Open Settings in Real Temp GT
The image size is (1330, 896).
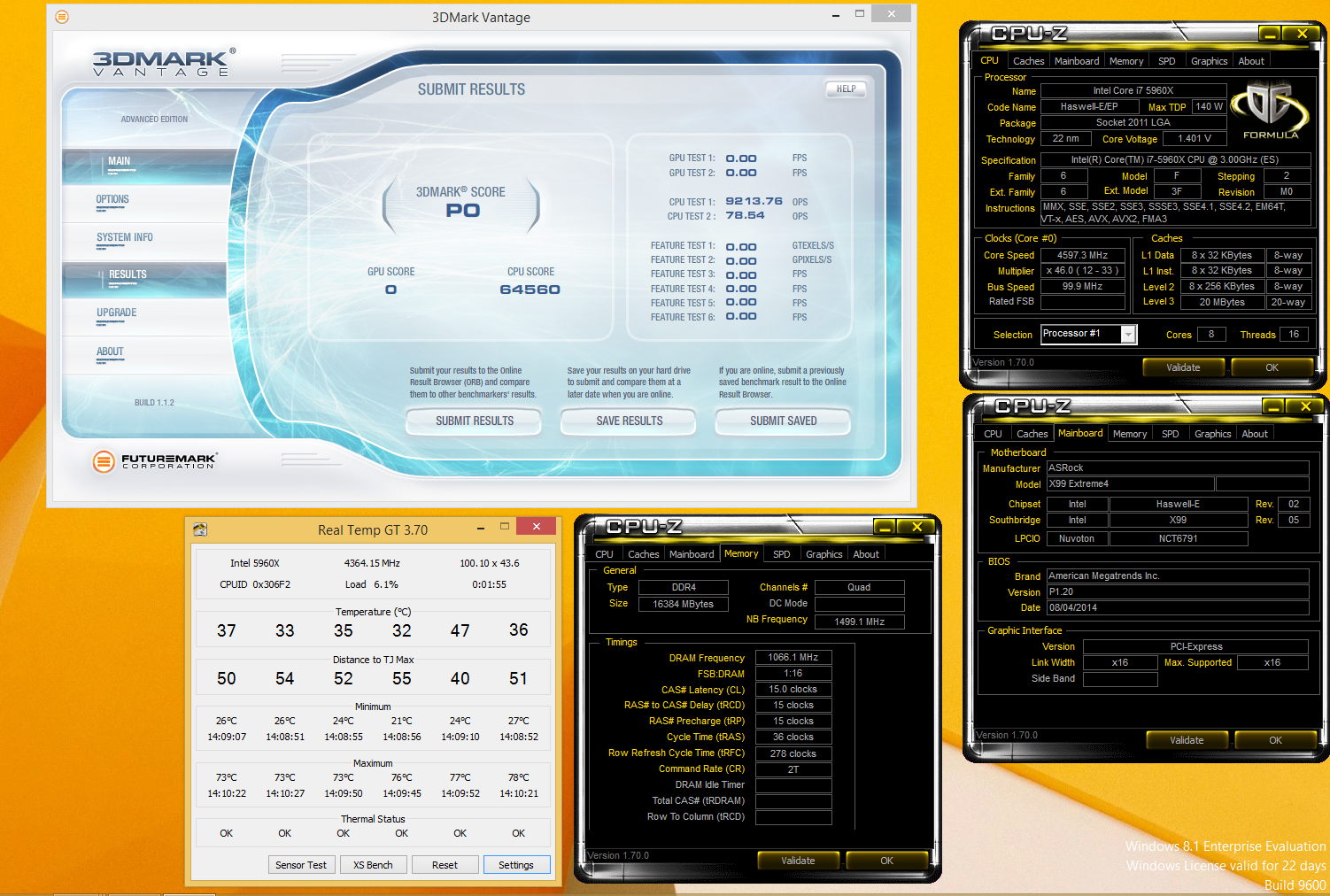pos(516,865)
